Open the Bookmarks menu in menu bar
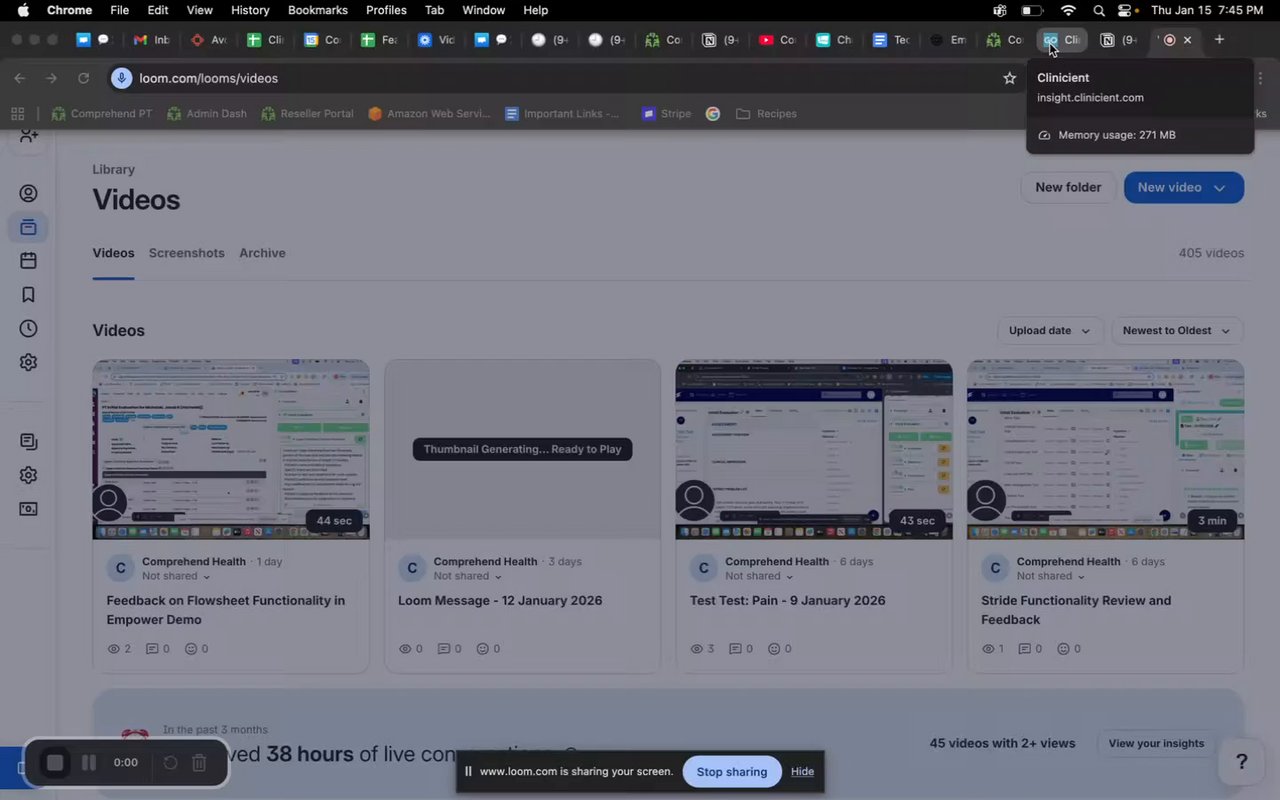This screenshot has width=1280, height=800. click(317, 10)
